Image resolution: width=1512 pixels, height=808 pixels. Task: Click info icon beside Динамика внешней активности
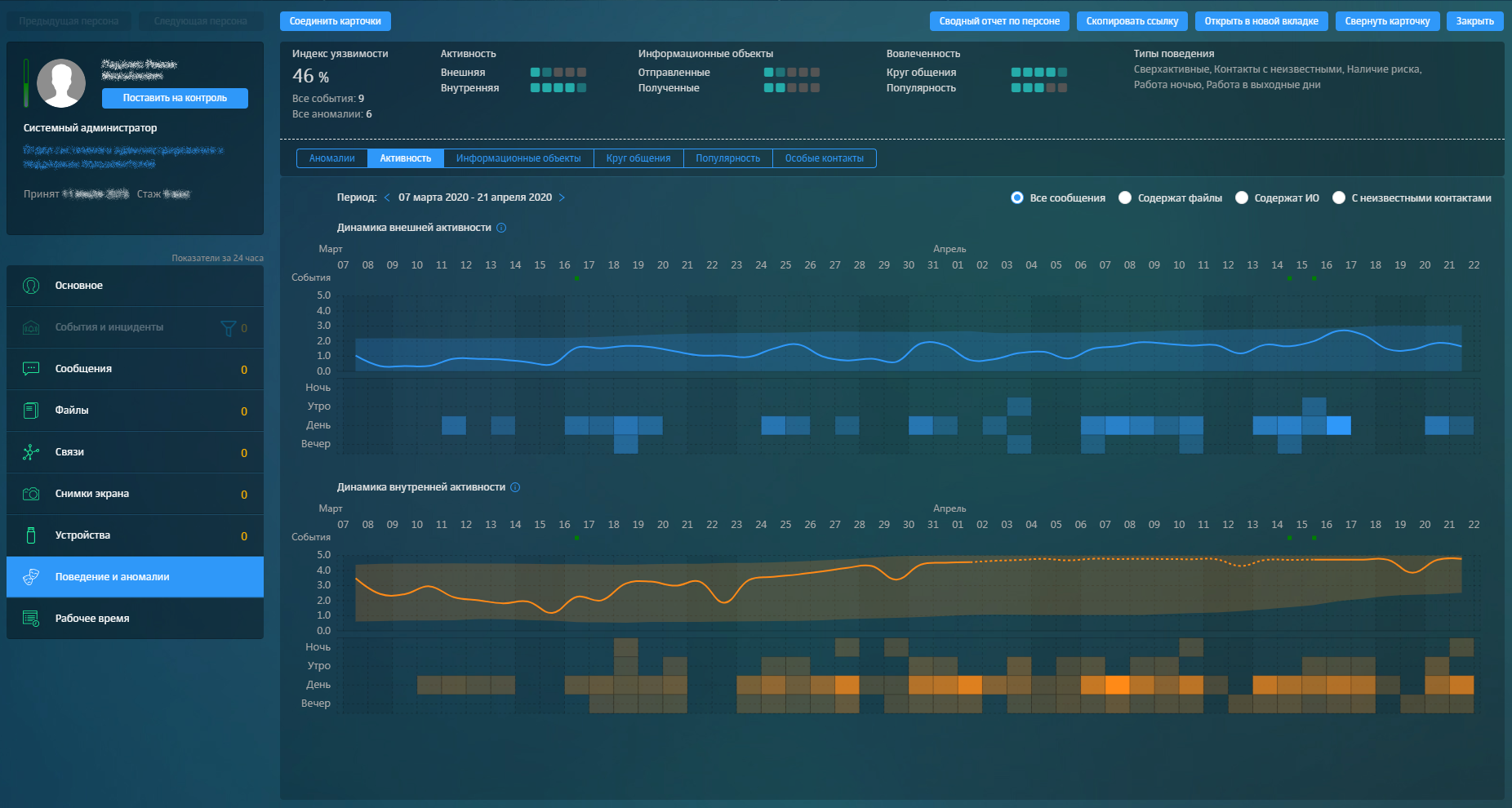501,228
